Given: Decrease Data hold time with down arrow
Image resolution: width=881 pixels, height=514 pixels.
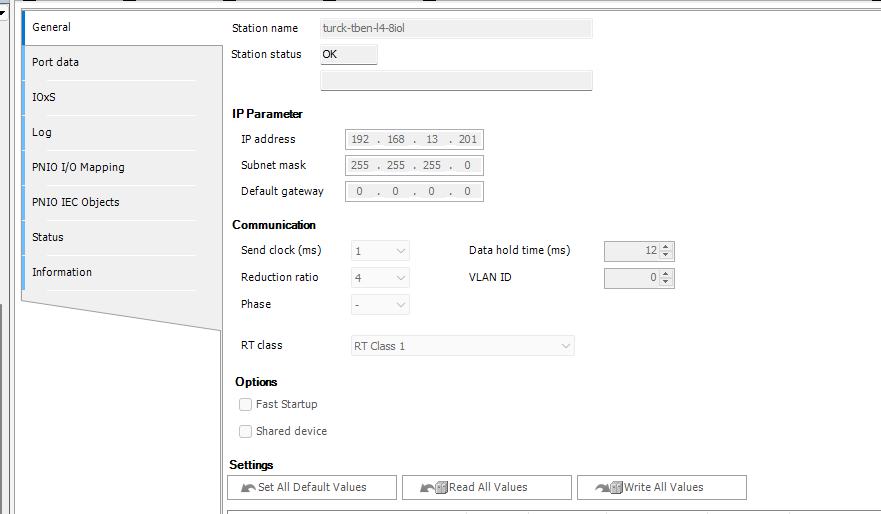Looking at the screenshot, I should [x=666, y=255].
